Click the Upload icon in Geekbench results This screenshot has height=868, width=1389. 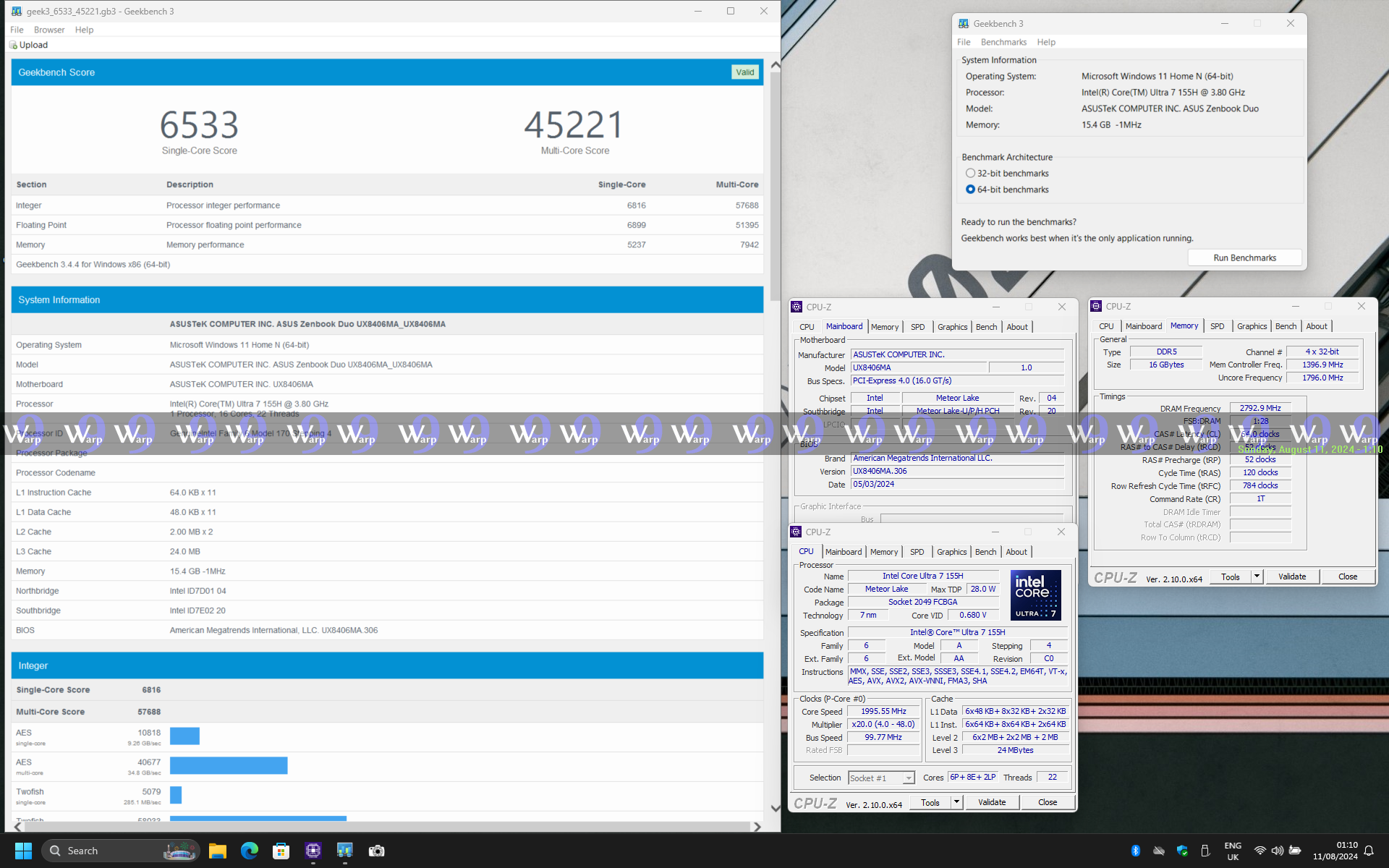point(13,45)
